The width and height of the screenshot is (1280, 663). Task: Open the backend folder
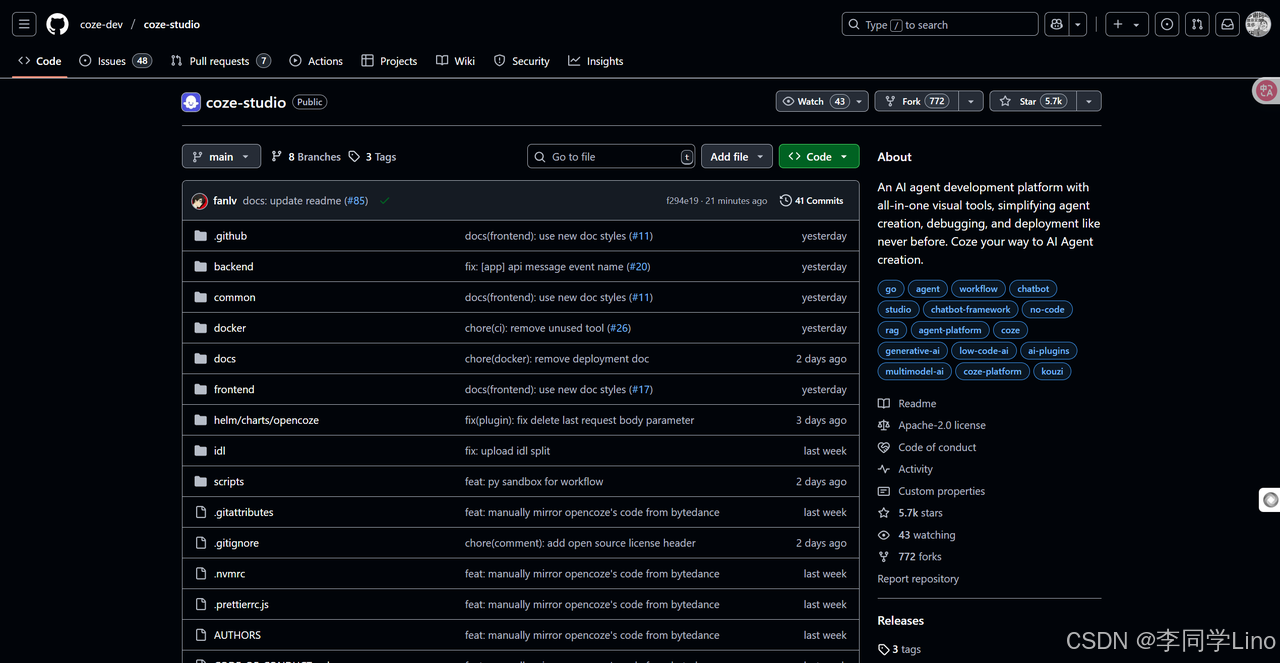point(233,267)
